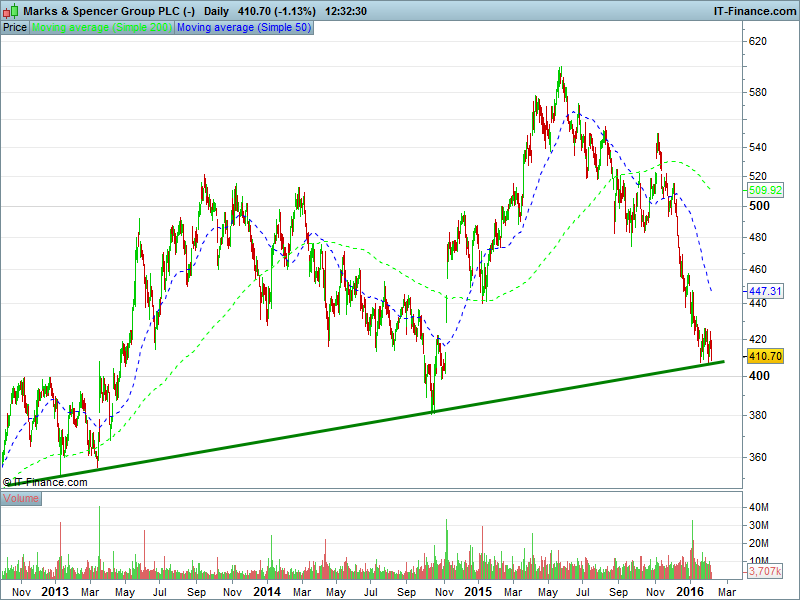Click the 509.92 green moving average tag

(765, 190)
